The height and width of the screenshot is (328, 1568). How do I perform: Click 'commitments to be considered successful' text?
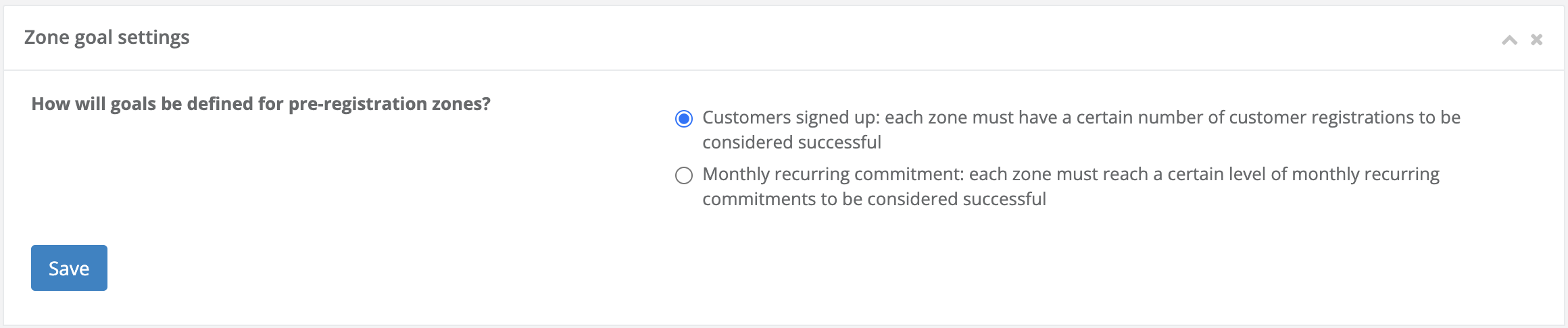(x=874, y=199)
